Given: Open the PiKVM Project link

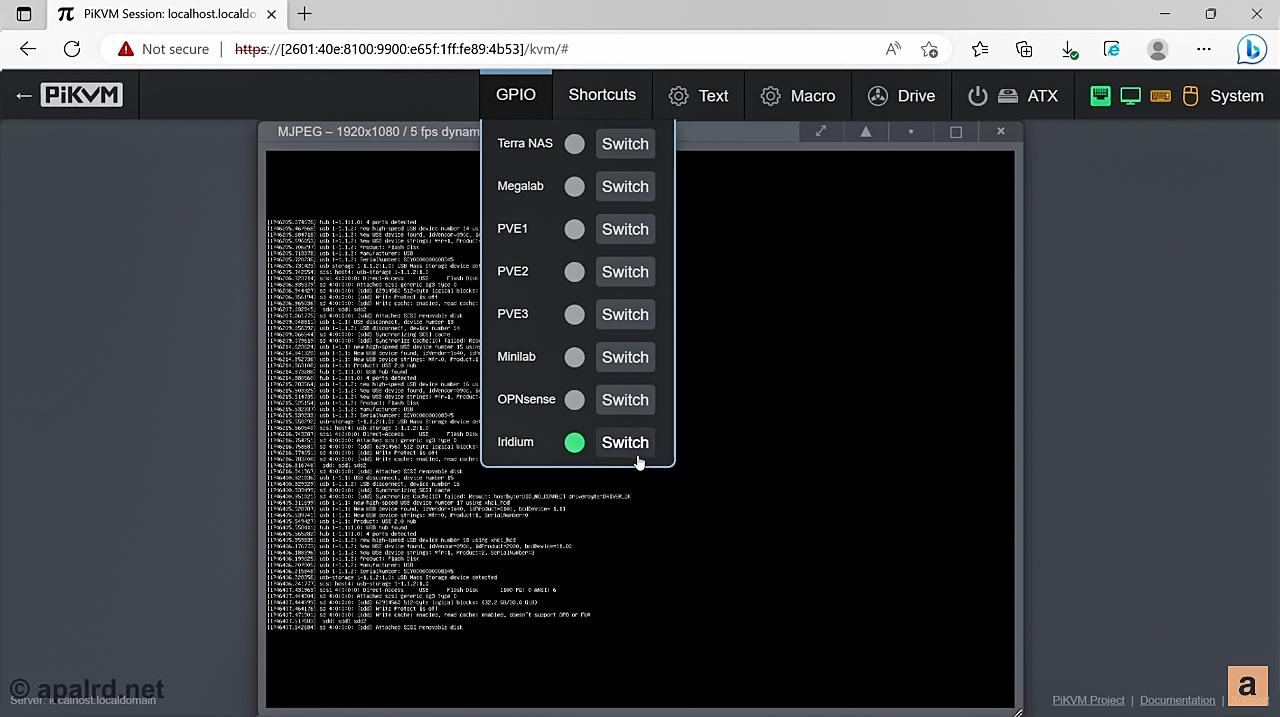Looking at the screenshot, I should [1088, 700].
